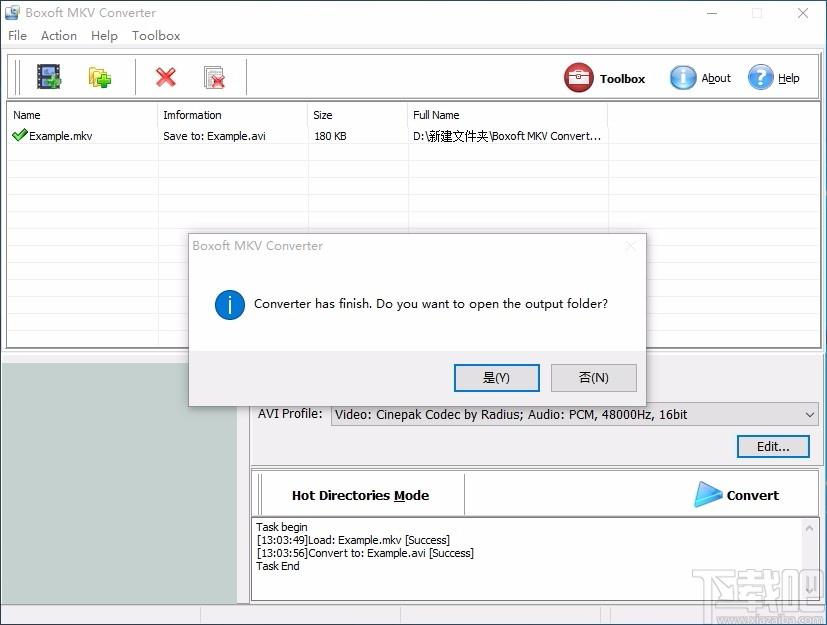The image size is (827, 625).
Task: Click the Edit... profile button
Action: [x=773, y=447]
